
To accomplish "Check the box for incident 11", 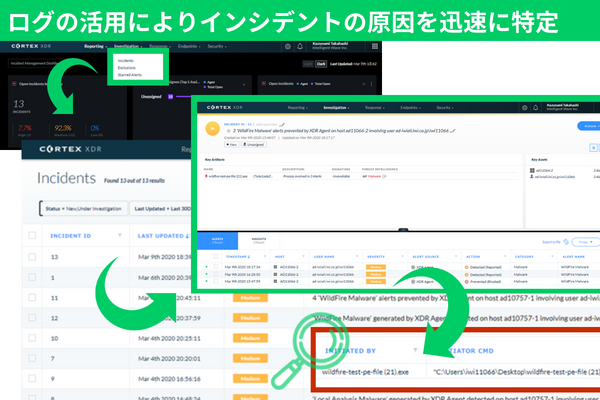I will coord(32,297).
